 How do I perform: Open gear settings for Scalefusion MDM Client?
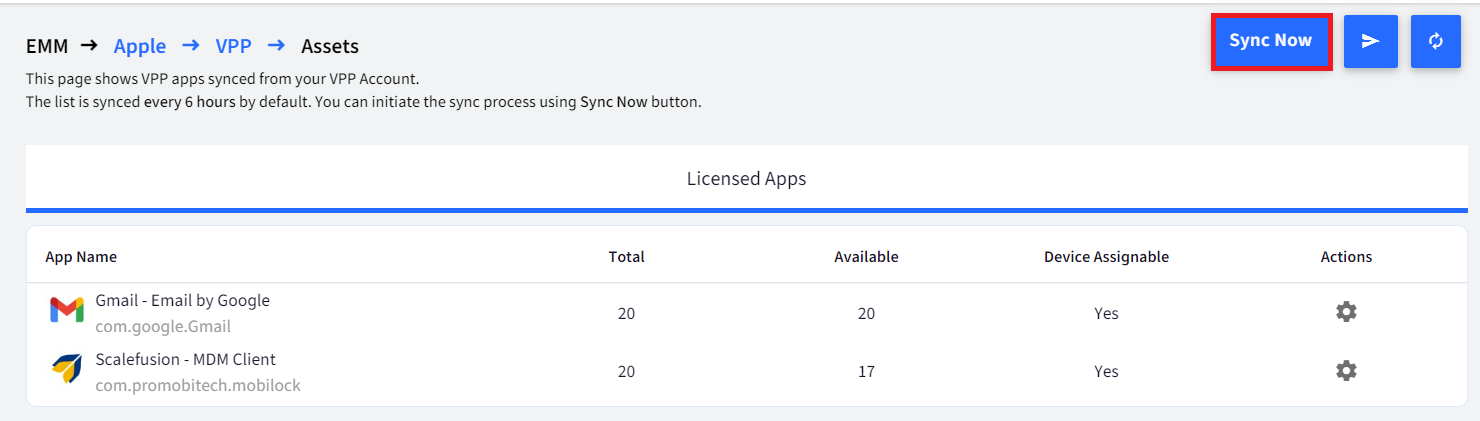(x=1346, y=371)
